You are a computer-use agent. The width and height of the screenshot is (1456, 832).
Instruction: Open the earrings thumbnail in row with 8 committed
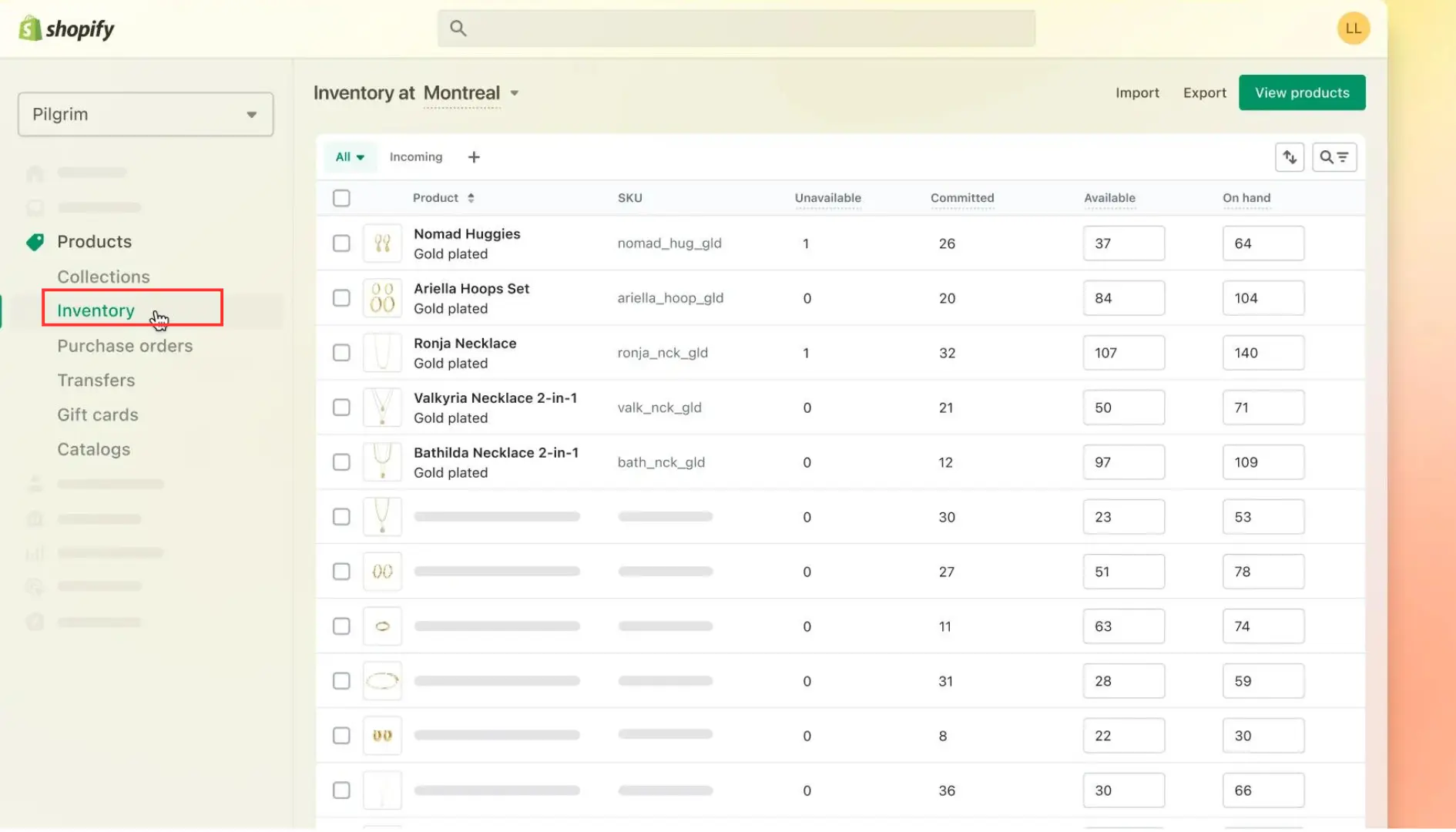click(382, 736)
